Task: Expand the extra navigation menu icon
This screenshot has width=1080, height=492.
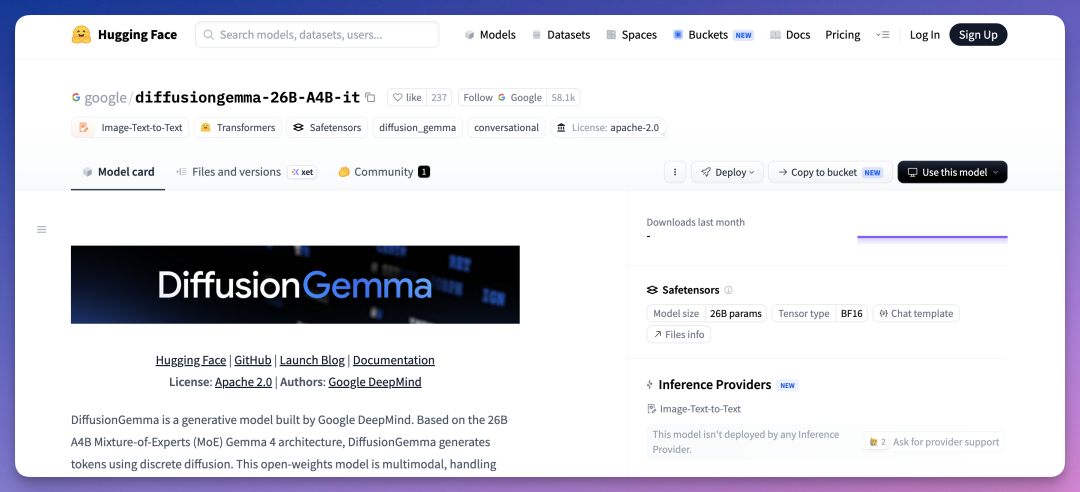Action: [x=882, y=34]
